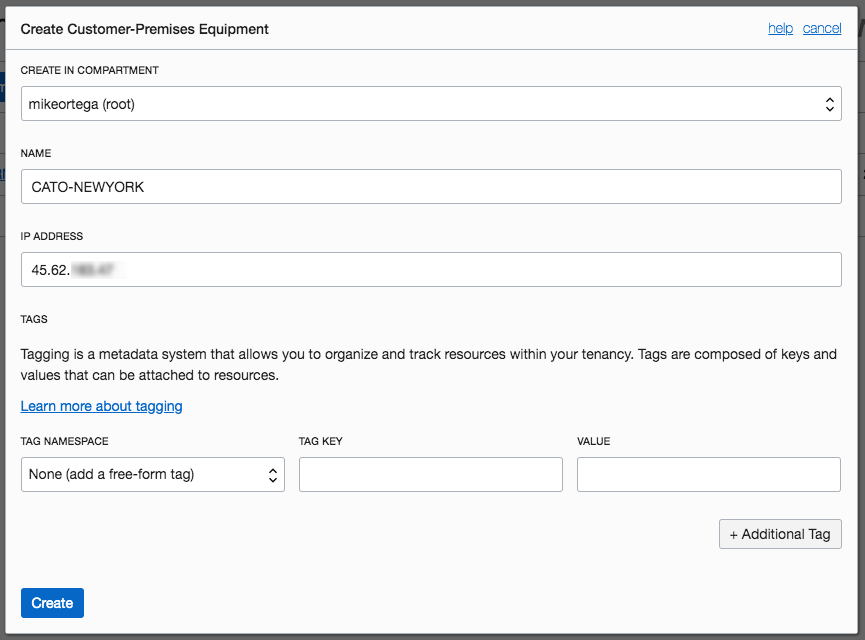Screen dimensions: 865x640
Task: Follow the Learn more about tagging link
Action: [x=101, y=406]
